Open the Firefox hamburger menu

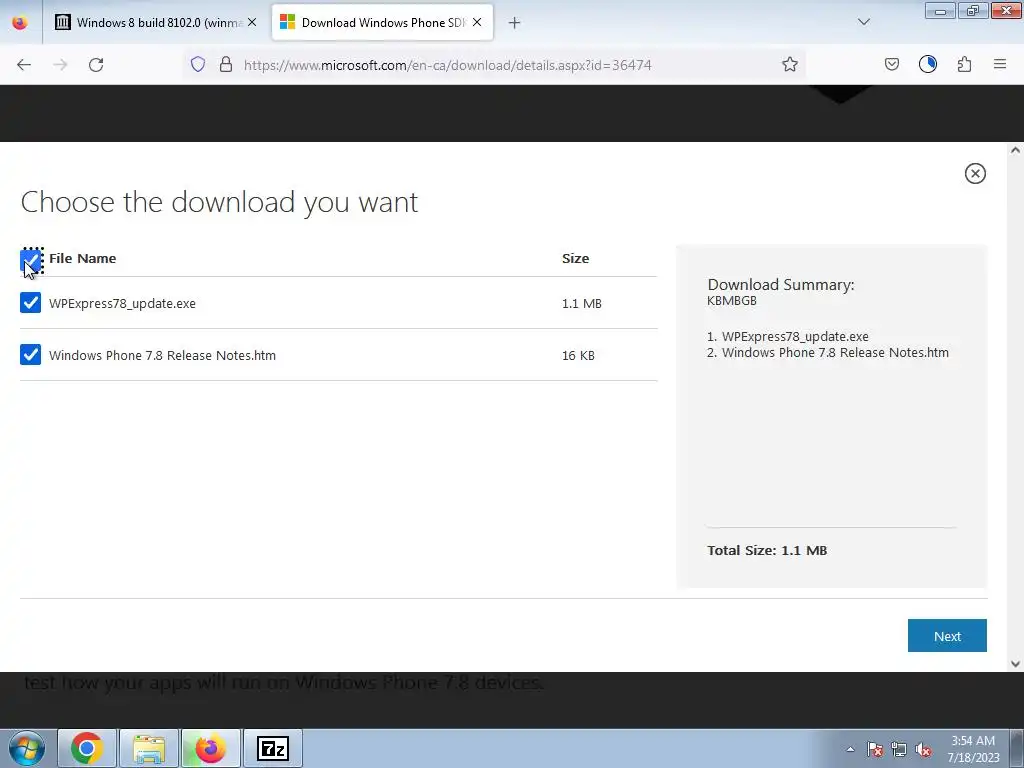(1000, 64)
